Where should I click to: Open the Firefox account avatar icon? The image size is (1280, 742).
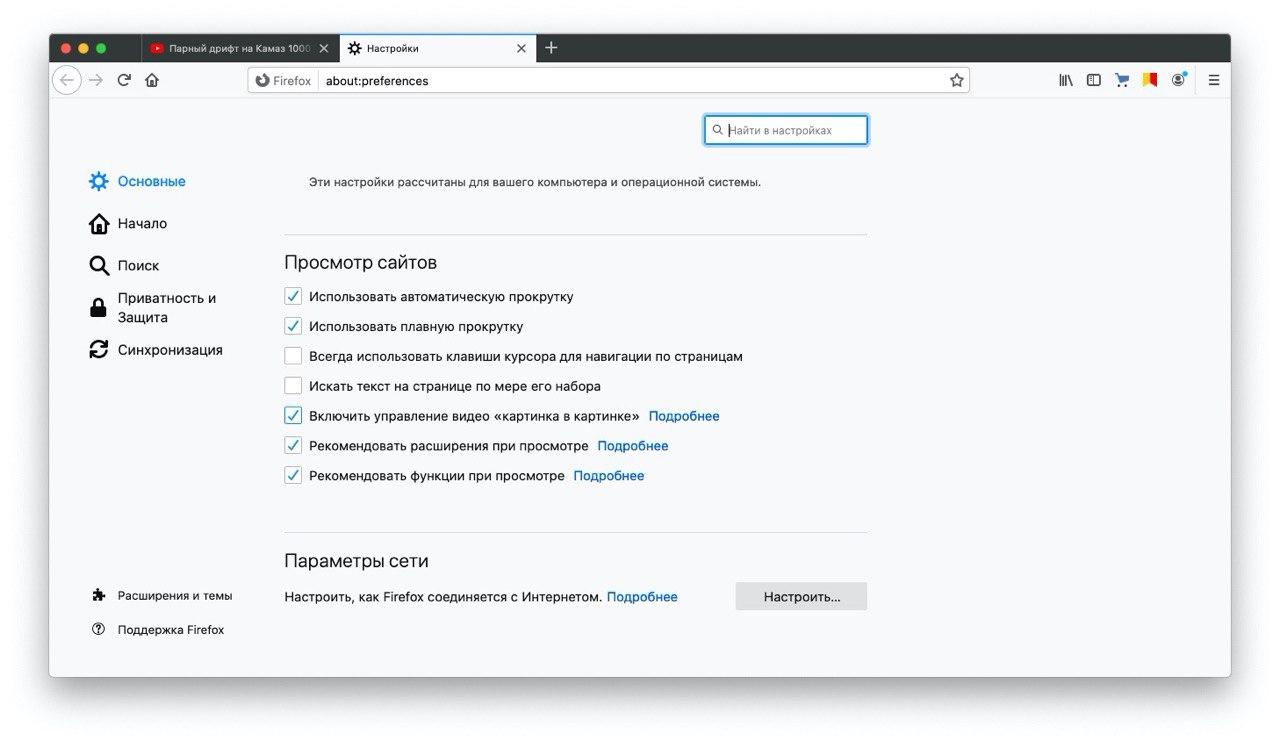click(x=1179, y=80)
